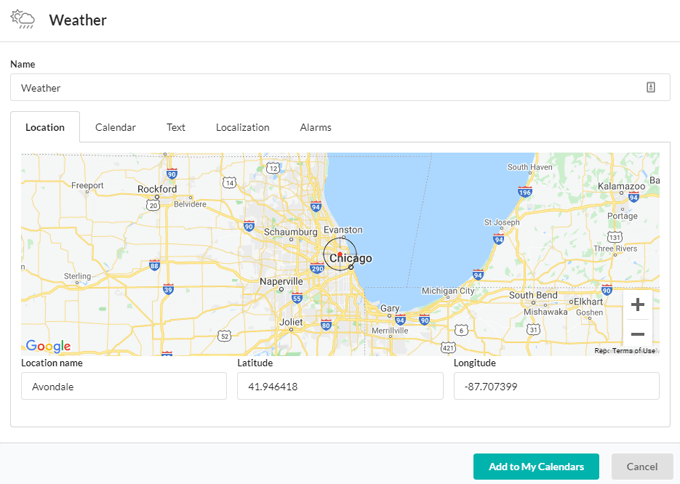This screenshot has height=484, width=680.
Task: Zoom out on the map
Action: 637,334
